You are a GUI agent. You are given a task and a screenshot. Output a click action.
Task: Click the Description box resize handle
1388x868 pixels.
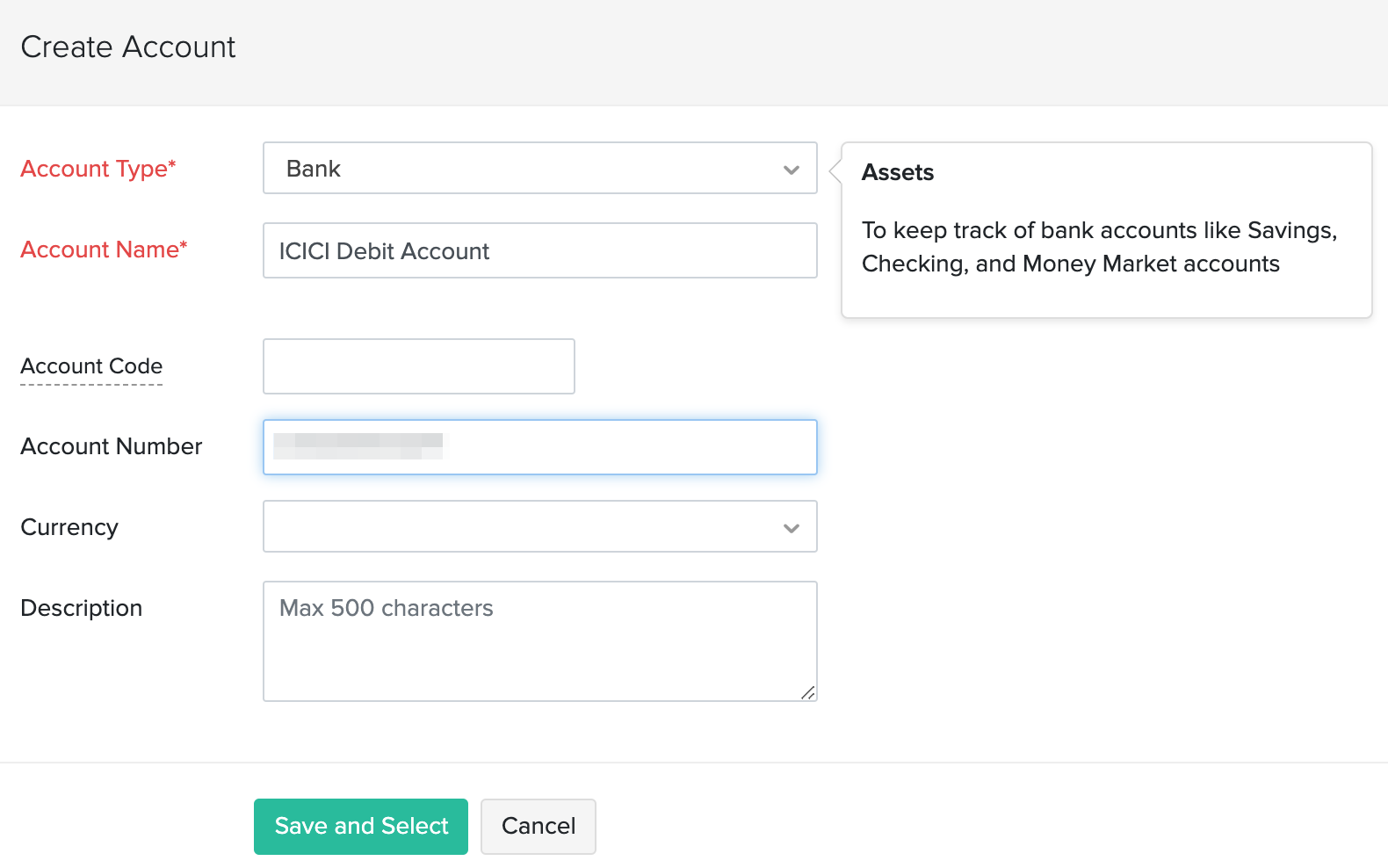click(808, 693)
